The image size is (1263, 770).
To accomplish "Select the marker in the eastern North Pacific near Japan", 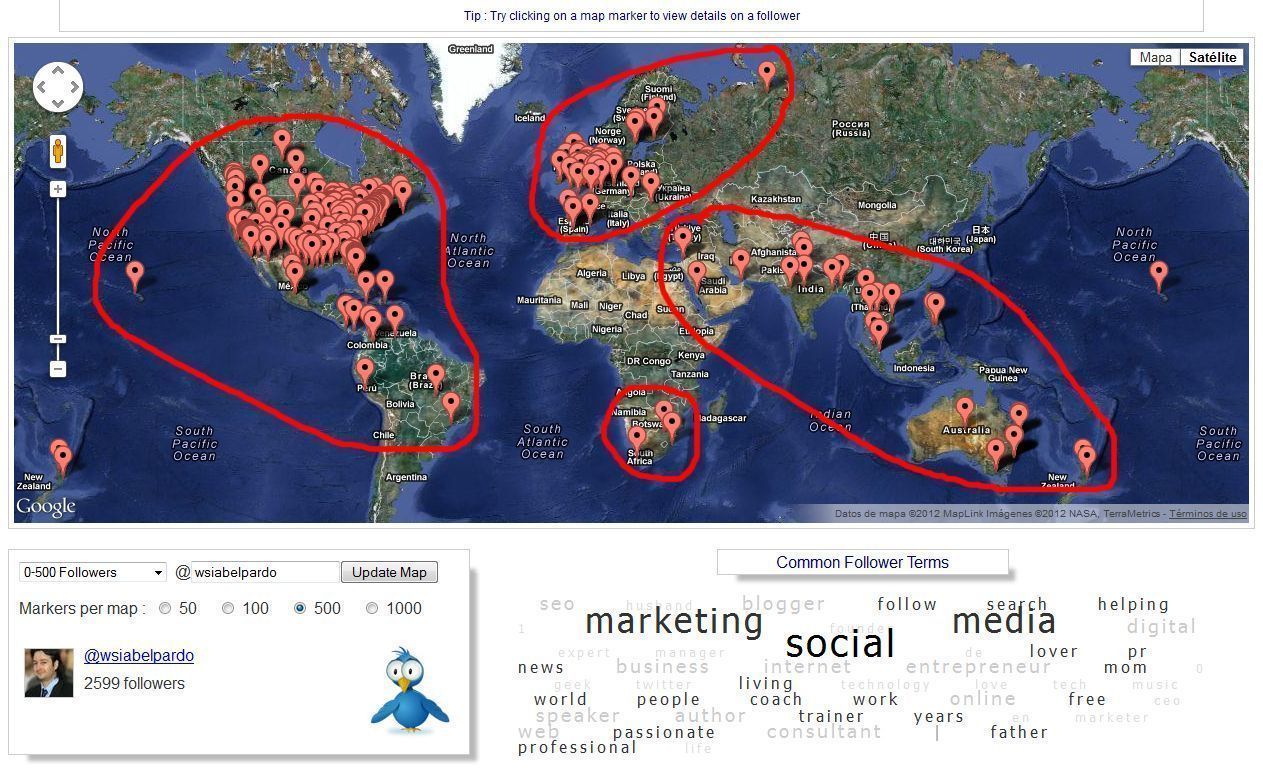I will (1159, 275).
